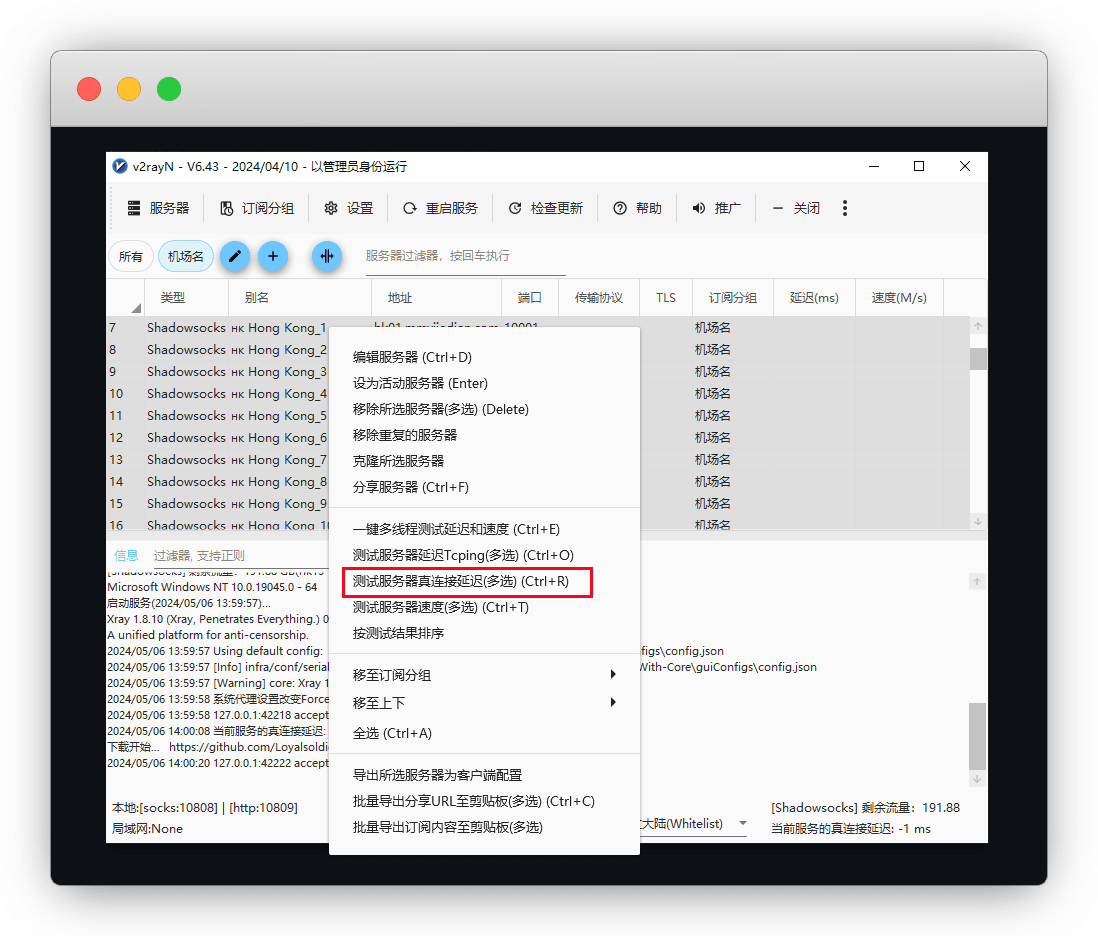Select the 机场名 group filter chip
The image size is (1098, 936).
tap(186, 256)
